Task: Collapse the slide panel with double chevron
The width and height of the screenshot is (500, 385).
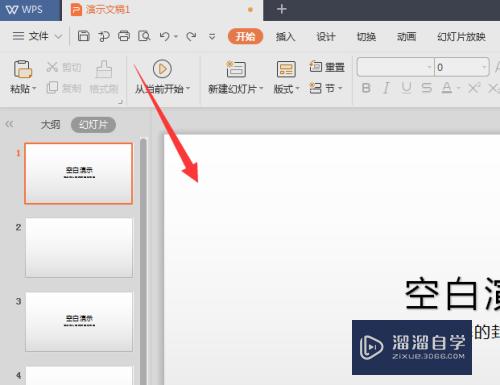Action: pyautogui.click(x=10, y=124)
